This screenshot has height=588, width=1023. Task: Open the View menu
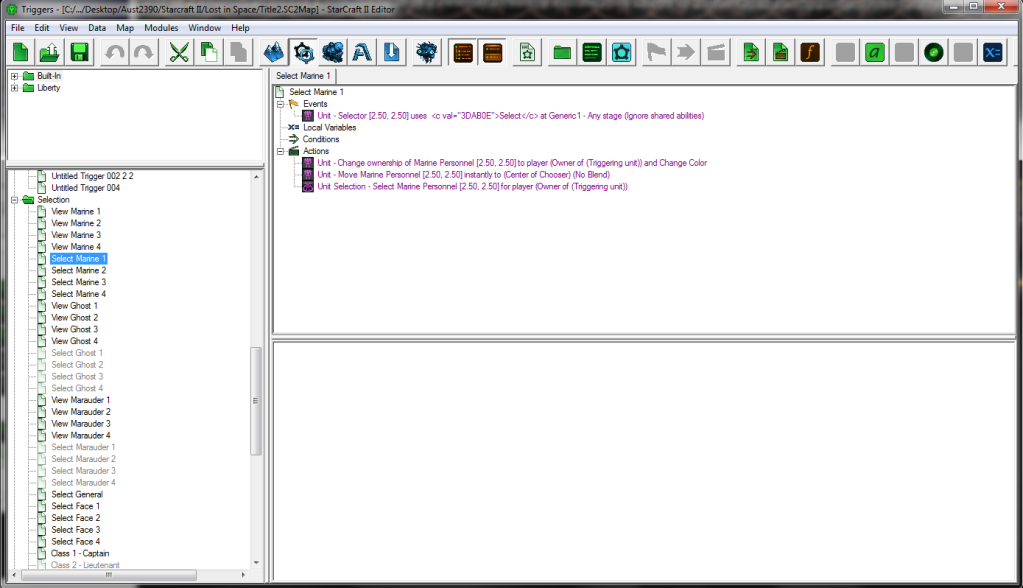69,28
